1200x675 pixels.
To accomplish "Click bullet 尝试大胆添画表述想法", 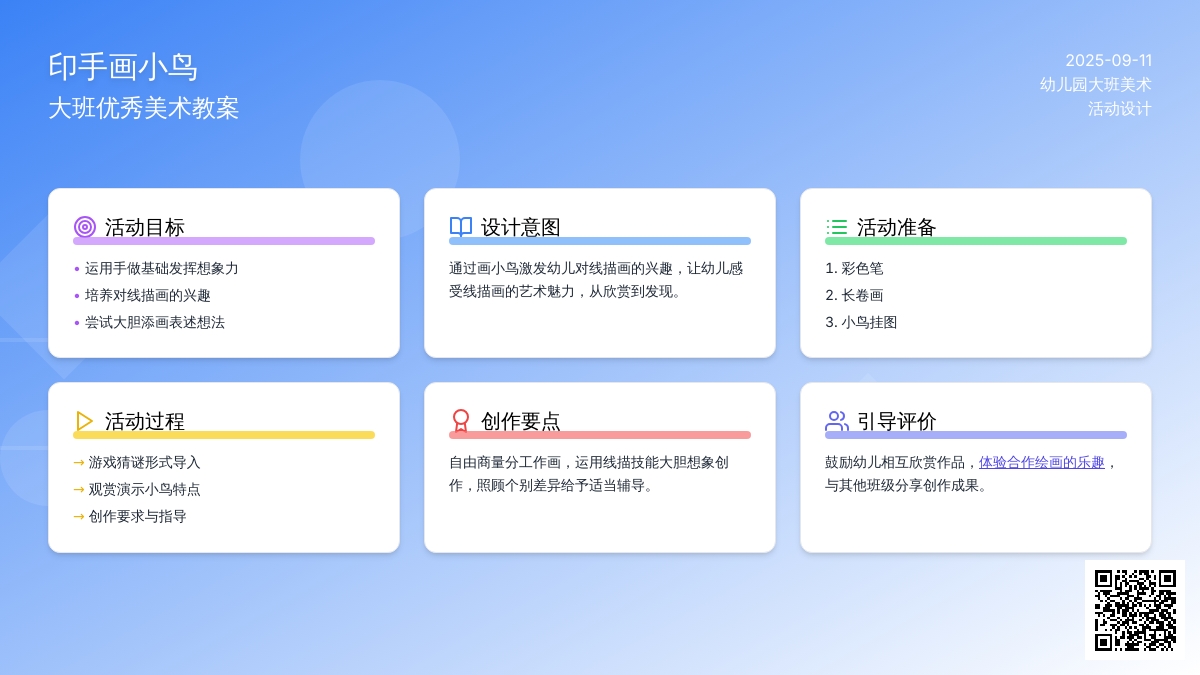I will (155, 322).
